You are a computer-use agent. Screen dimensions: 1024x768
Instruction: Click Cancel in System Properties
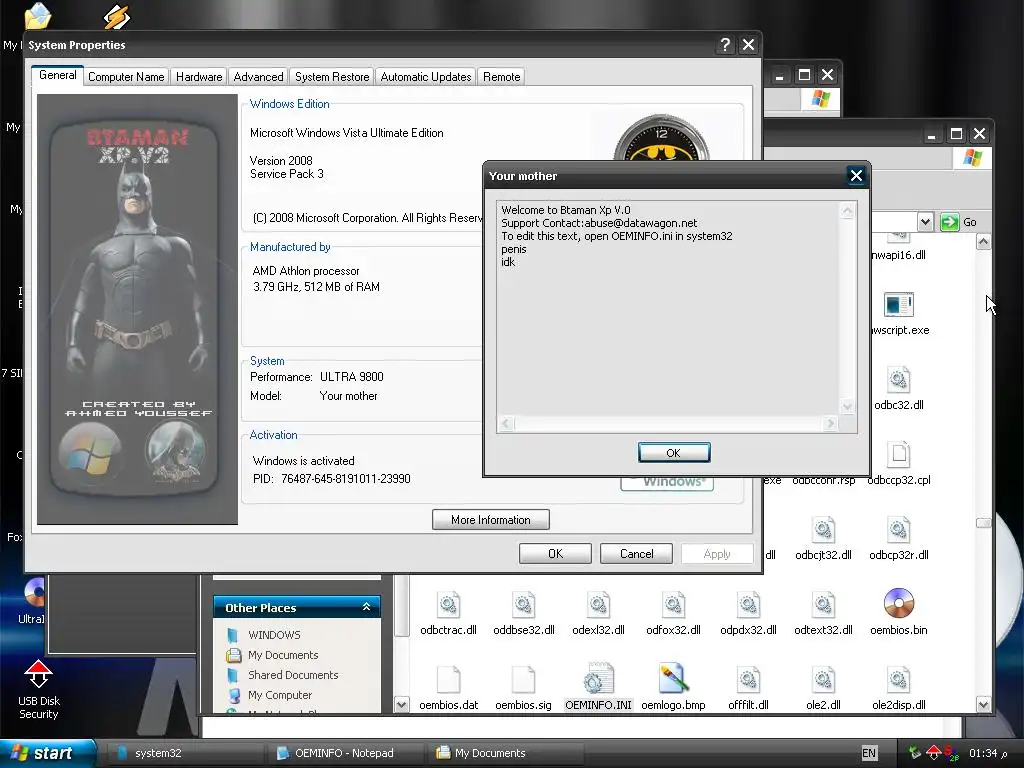click(636, 554)
